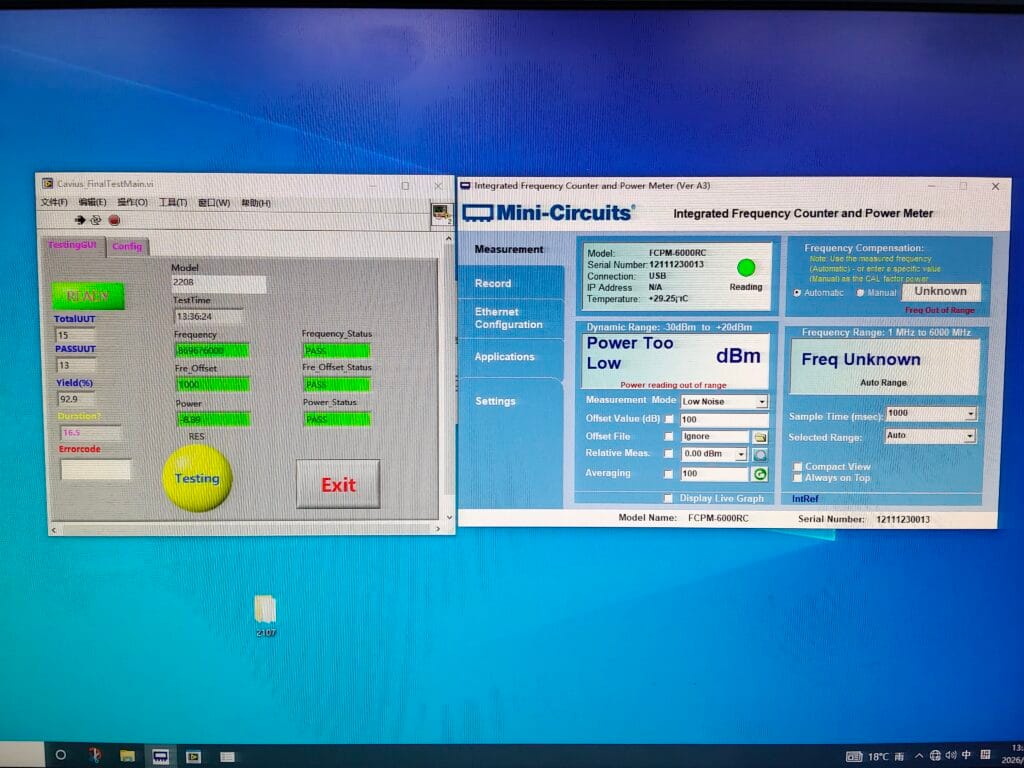Click the empty Errorcode field
The height and width of the screenshot is (768, 1024).
[95, 470]
